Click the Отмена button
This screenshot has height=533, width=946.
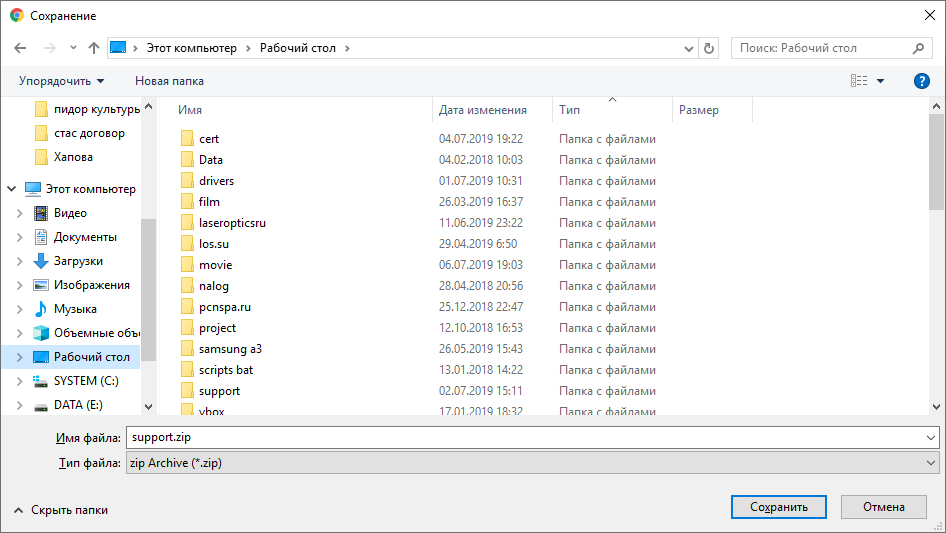click(x=883, y=507)
